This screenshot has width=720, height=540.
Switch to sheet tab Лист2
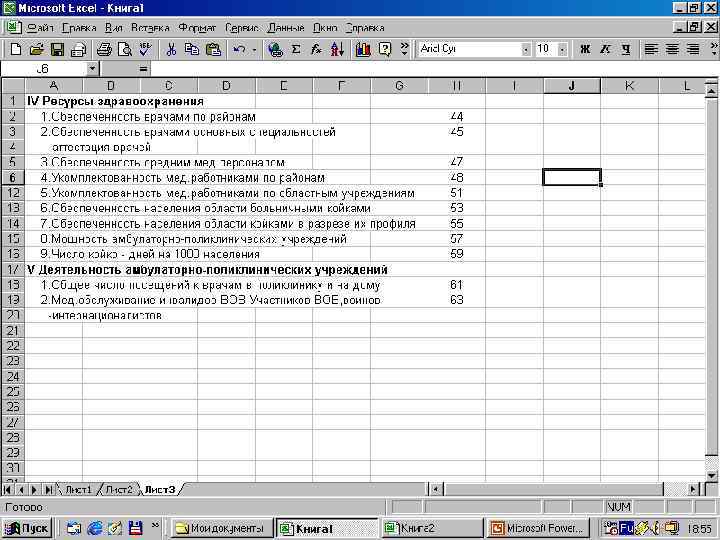119,489
